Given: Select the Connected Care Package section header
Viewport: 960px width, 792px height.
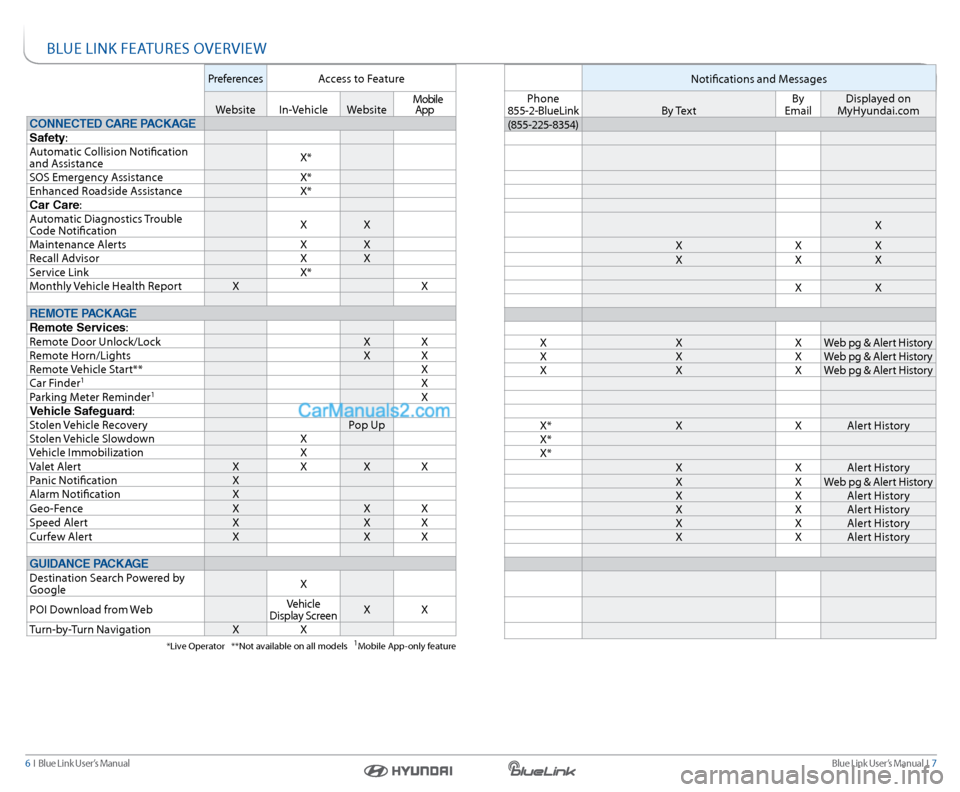Looking at the screenshot, I should pos(112,124).
